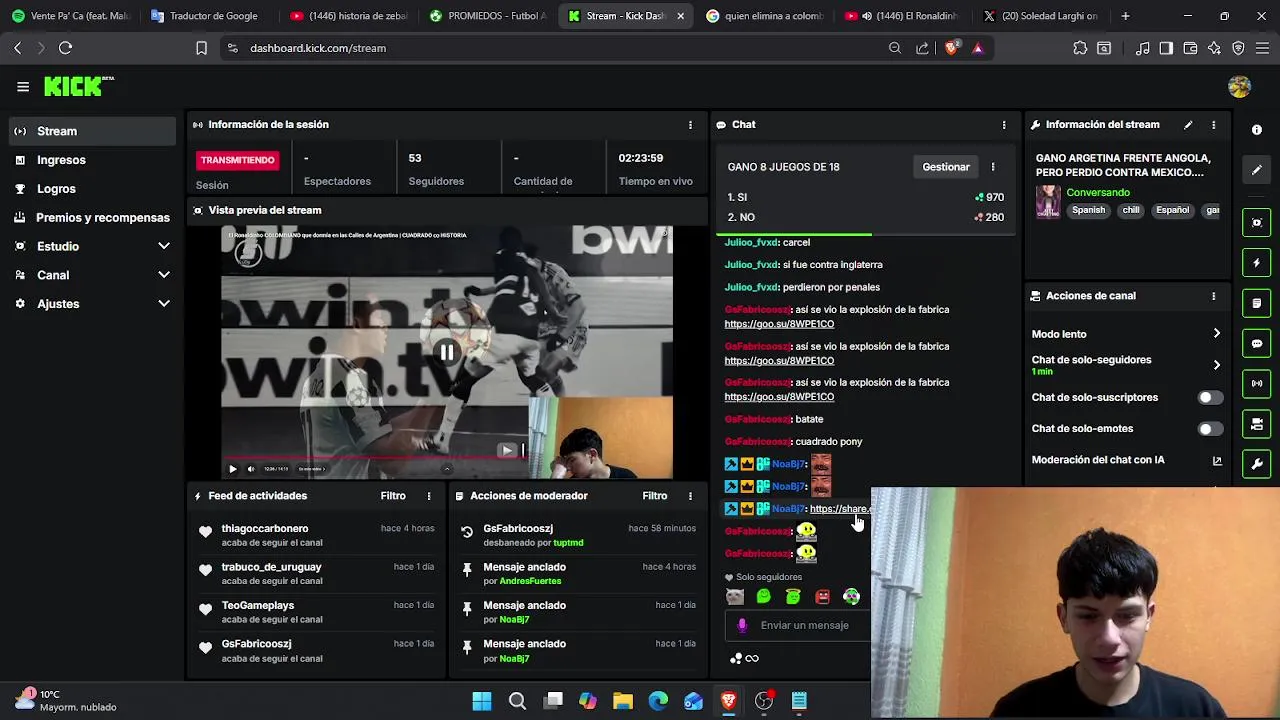Open session info three-dot menu
The height and width of the screenshot is (720, 1280).
pyautogui.click(x=690, y=125)
